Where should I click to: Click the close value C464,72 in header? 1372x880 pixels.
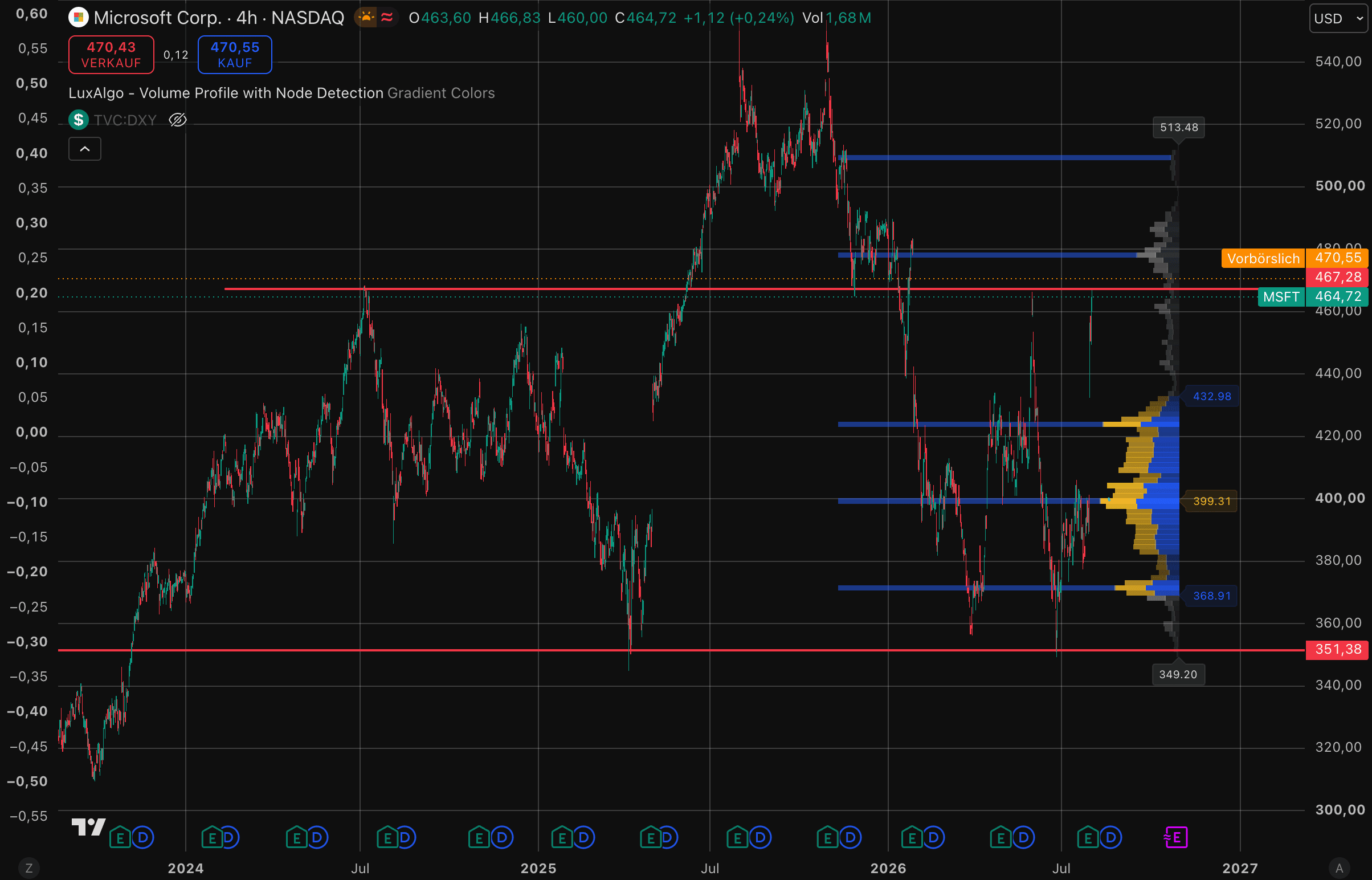pos(646,18)
